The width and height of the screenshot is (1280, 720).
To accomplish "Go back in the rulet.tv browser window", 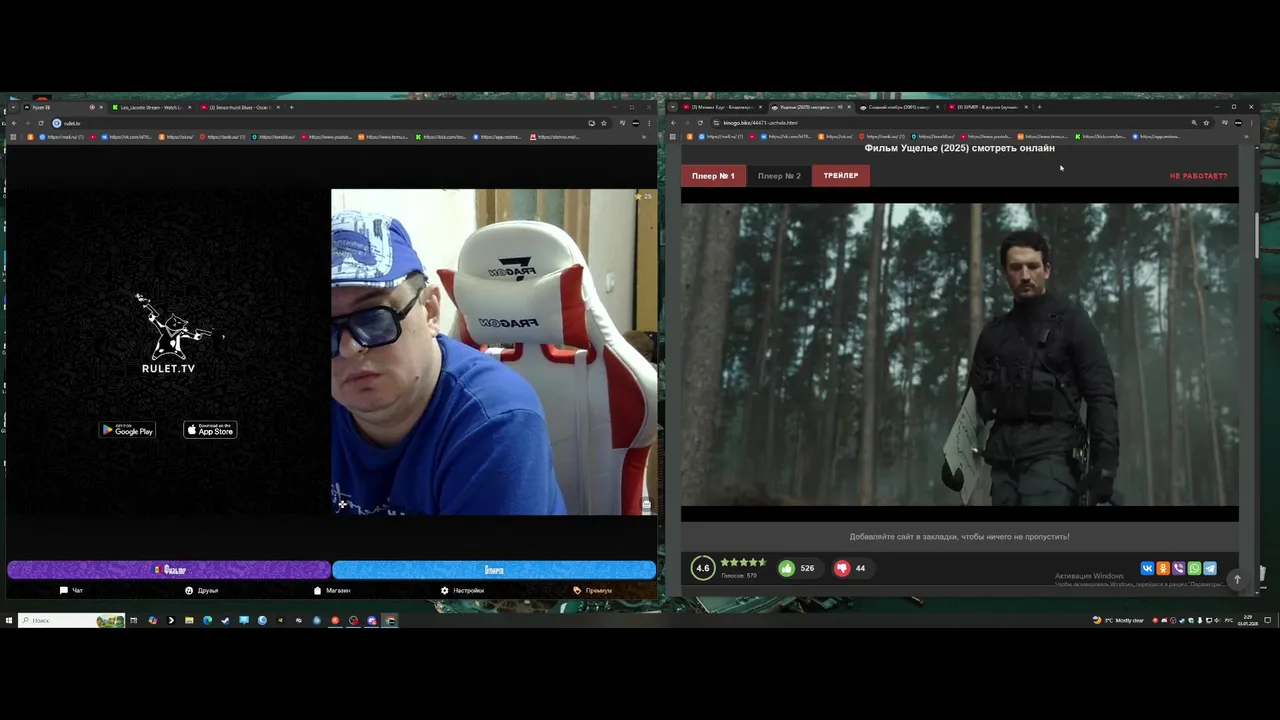I will point(13,123).
